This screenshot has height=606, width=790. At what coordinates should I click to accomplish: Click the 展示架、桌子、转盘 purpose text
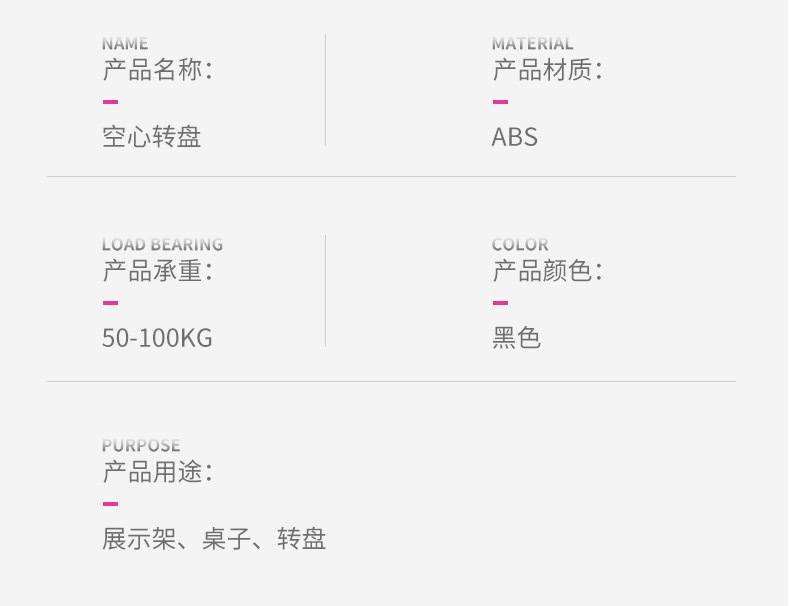[214, 540]
